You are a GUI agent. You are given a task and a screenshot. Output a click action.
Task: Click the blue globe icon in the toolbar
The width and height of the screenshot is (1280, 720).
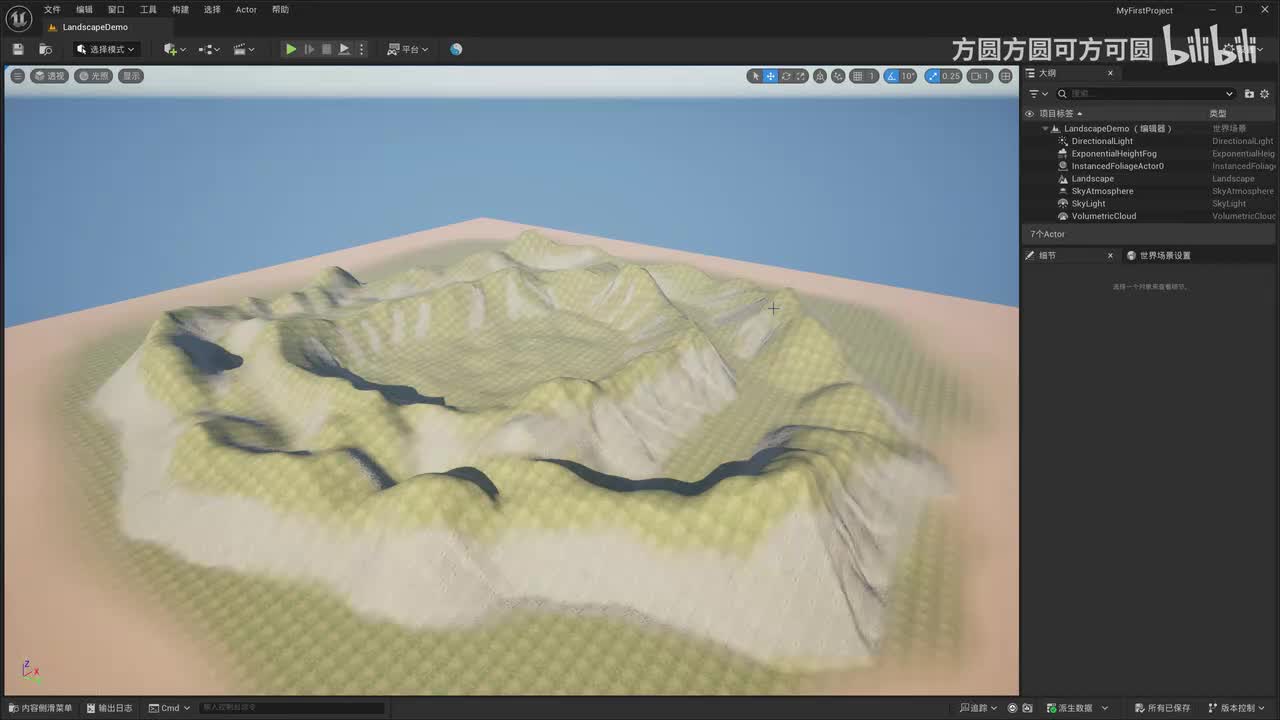point(456,49)
